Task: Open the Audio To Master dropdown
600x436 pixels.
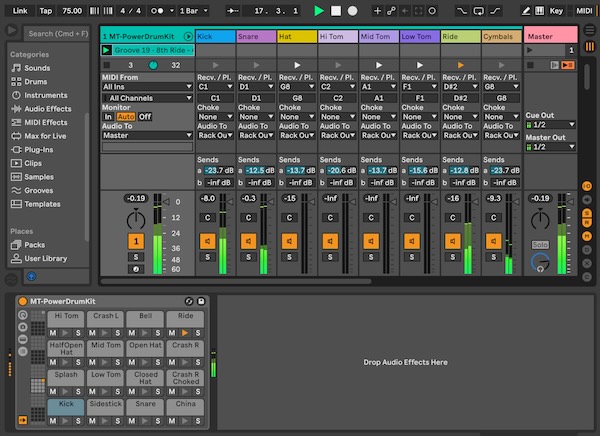Action: coord(147,135)
